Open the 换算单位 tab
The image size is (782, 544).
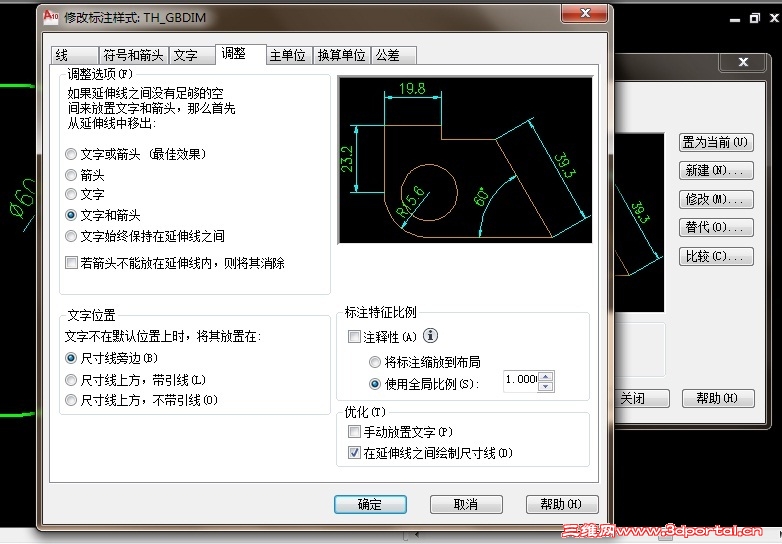[342, 55]
